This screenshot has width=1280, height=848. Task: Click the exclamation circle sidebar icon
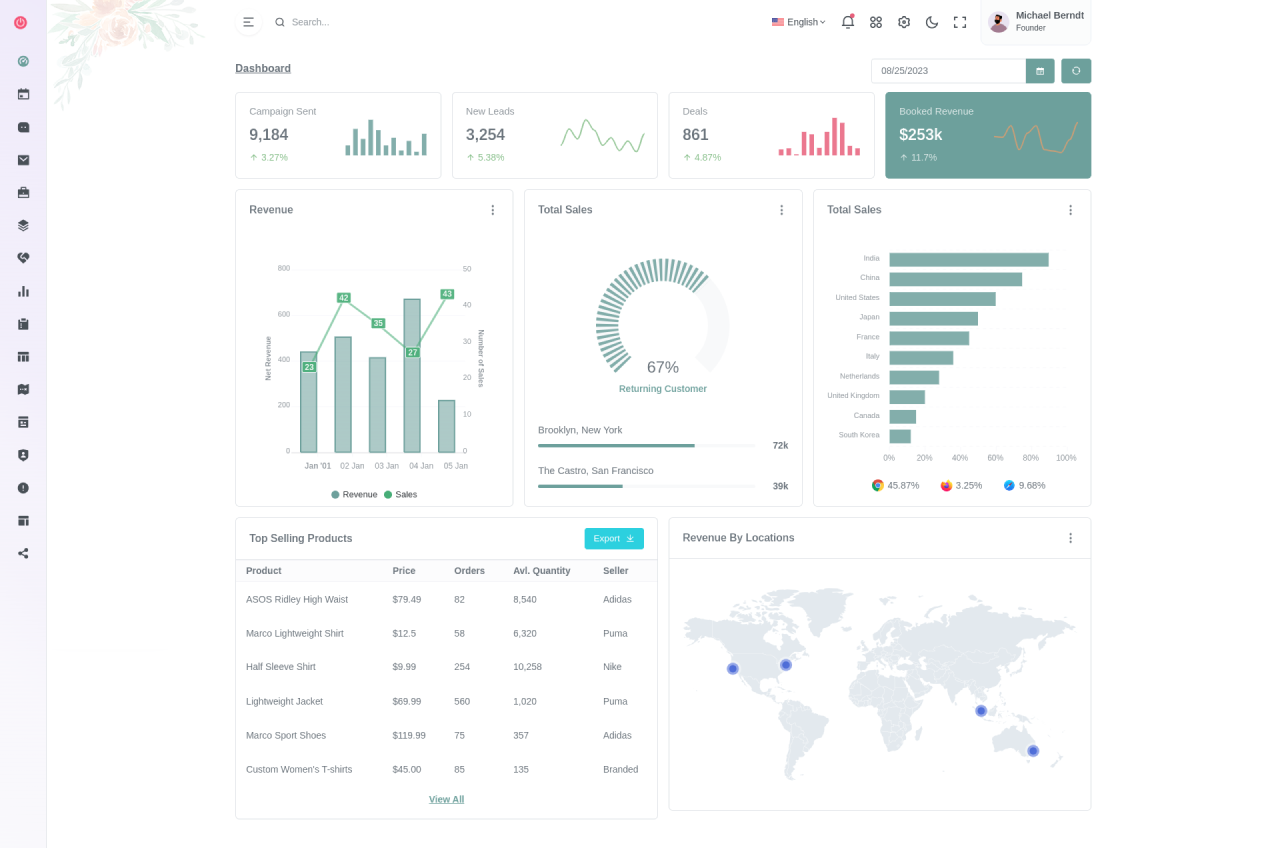(23, 488)
